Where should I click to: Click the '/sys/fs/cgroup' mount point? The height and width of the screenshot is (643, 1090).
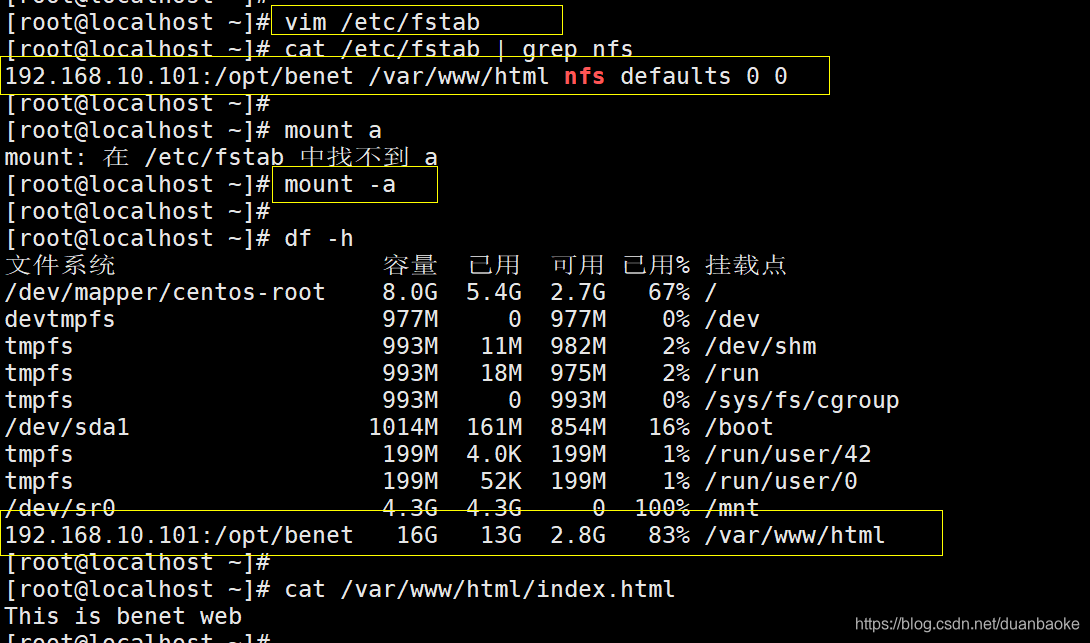point(802,400)
